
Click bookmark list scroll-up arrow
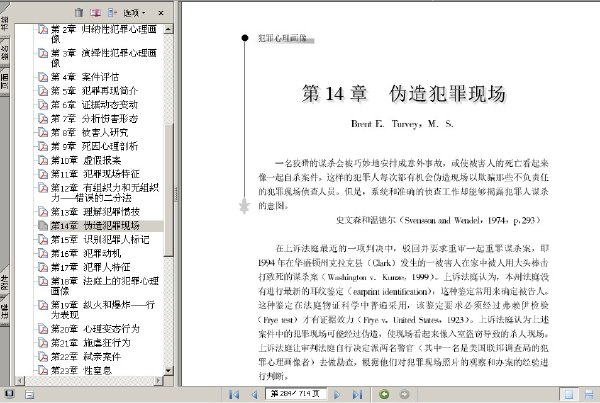point(168,29)
